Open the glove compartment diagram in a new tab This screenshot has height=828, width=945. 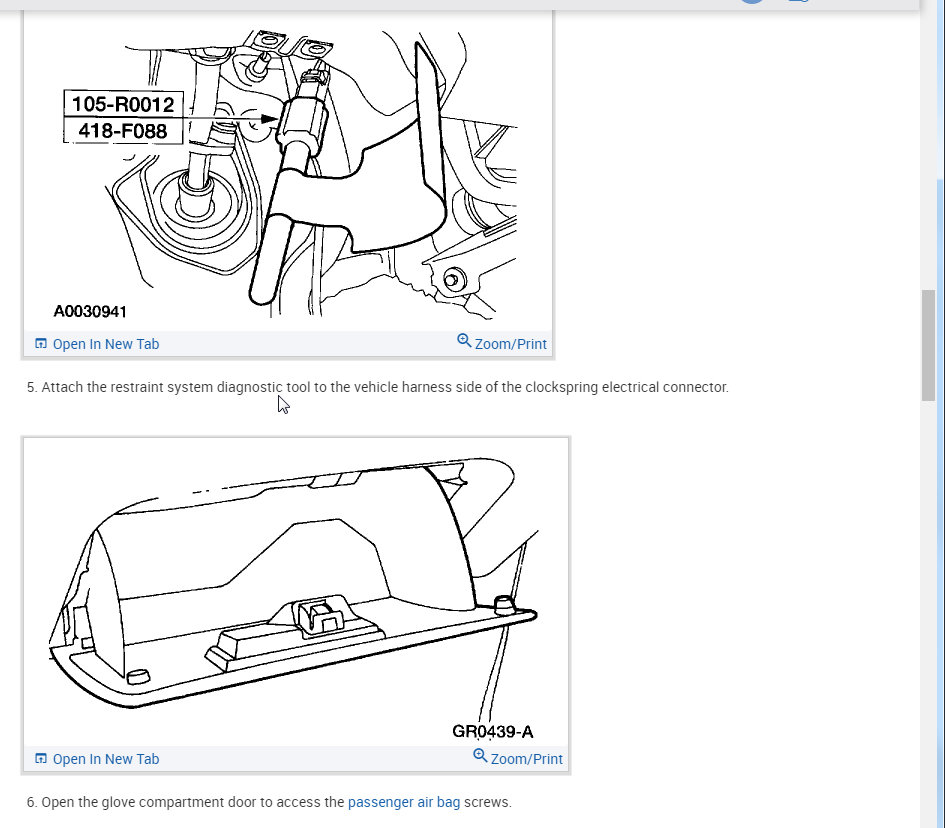click(106, 759)
